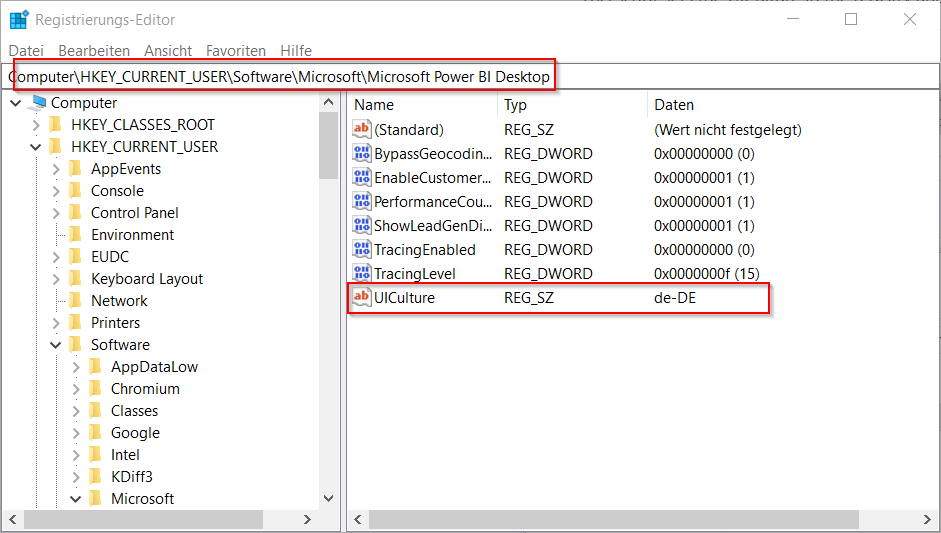
Task: Click the Google folder icon
Action: pyautogui.click(x=95, y=433)
